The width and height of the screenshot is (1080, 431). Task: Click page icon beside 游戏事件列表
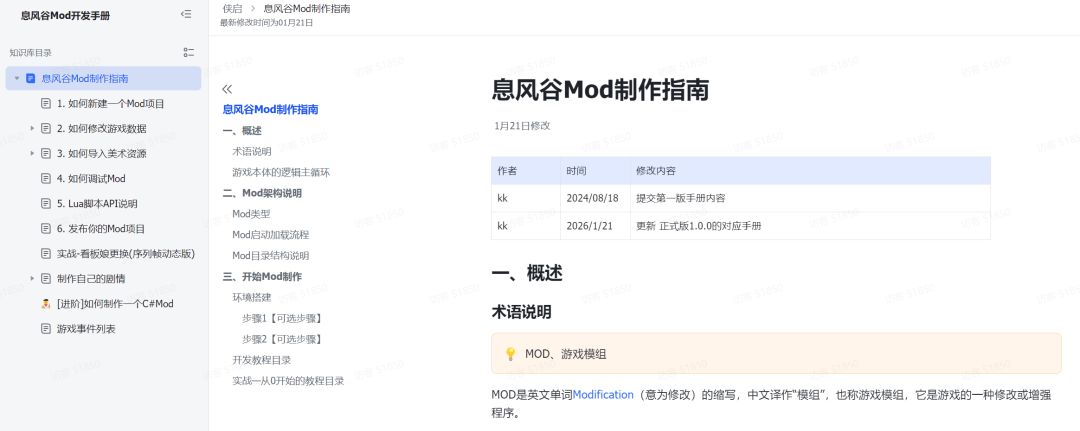(46, 328)
